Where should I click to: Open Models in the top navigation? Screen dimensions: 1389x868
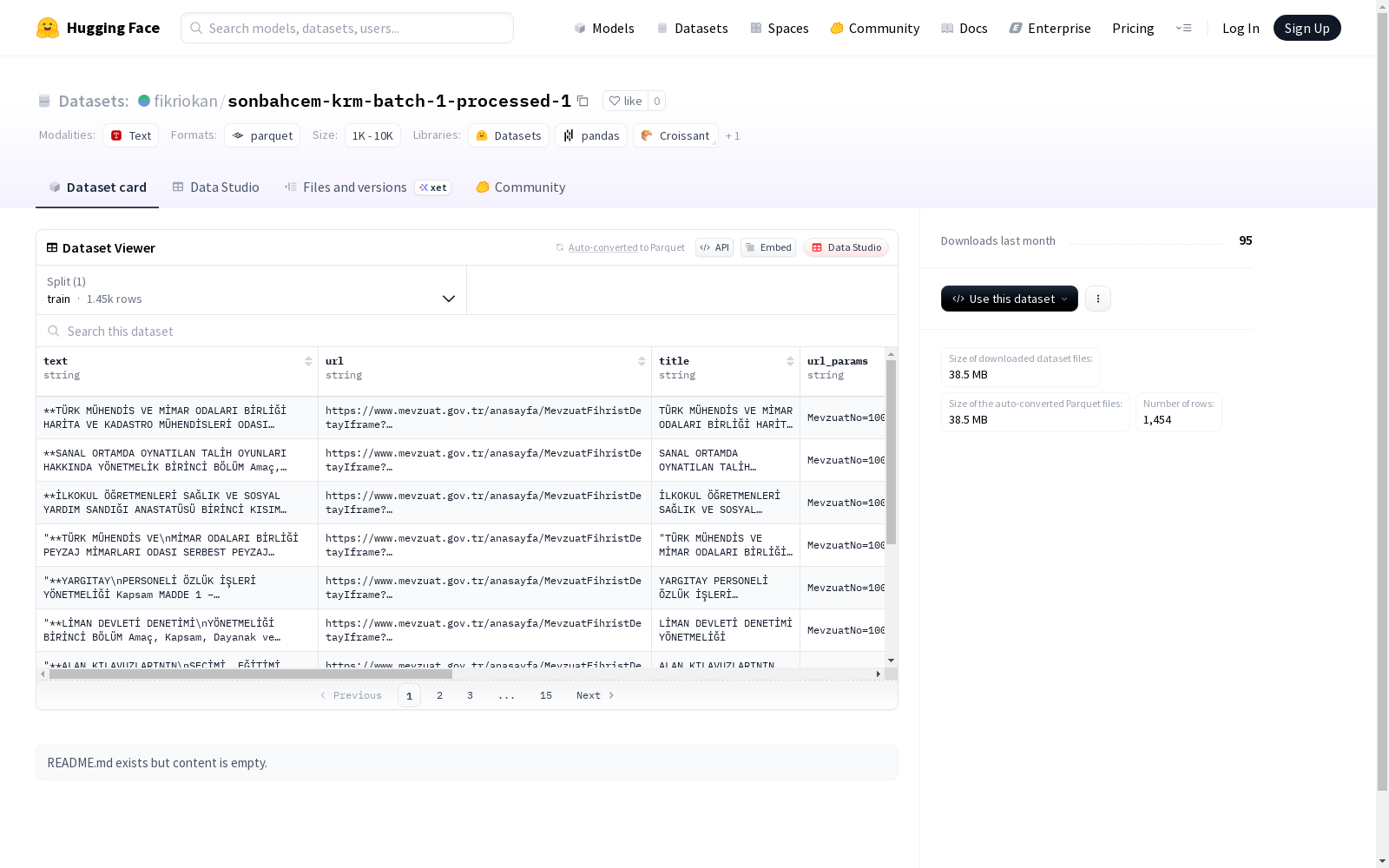point(604,28)
